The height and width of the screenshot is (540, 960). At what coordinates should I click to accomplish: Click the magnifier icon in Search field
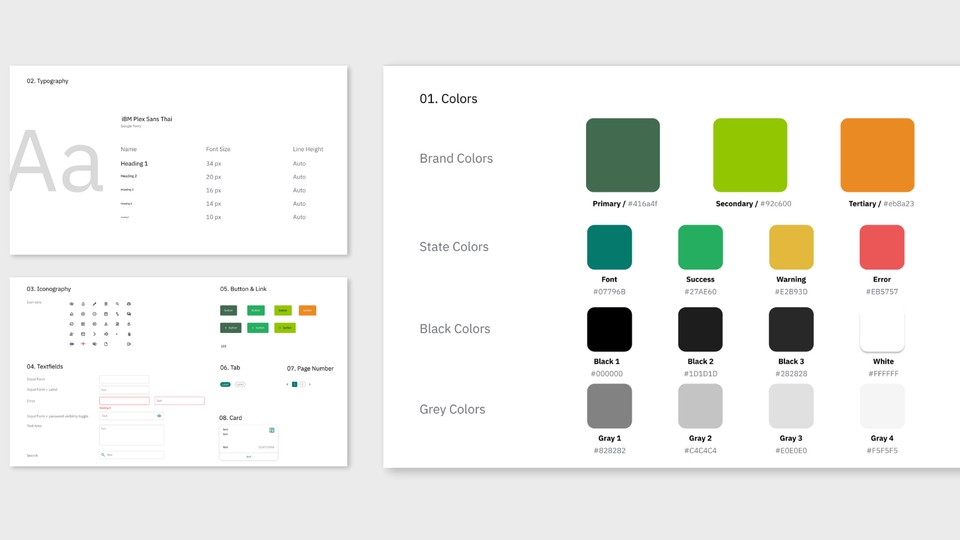[103, 455]
